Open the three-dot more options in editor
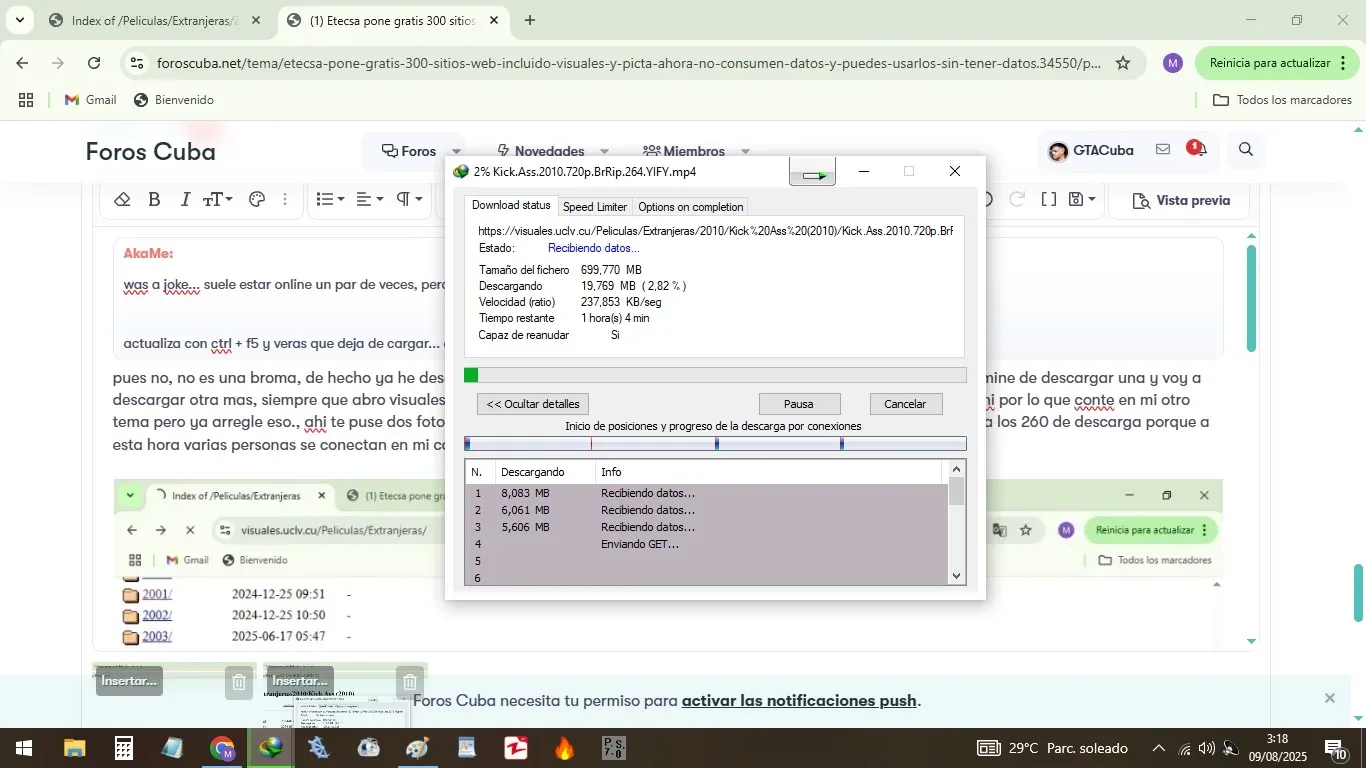Image resolution: width=1366 pixels, height=768 pixels. [x=285, y=200]
